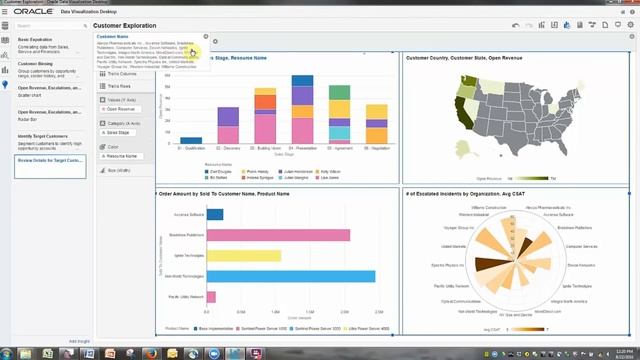Image resolution: width=640 pixels, height=360 pixels.
Task: Click the Non-World Technologies blue bar
Action: (291, 276)
